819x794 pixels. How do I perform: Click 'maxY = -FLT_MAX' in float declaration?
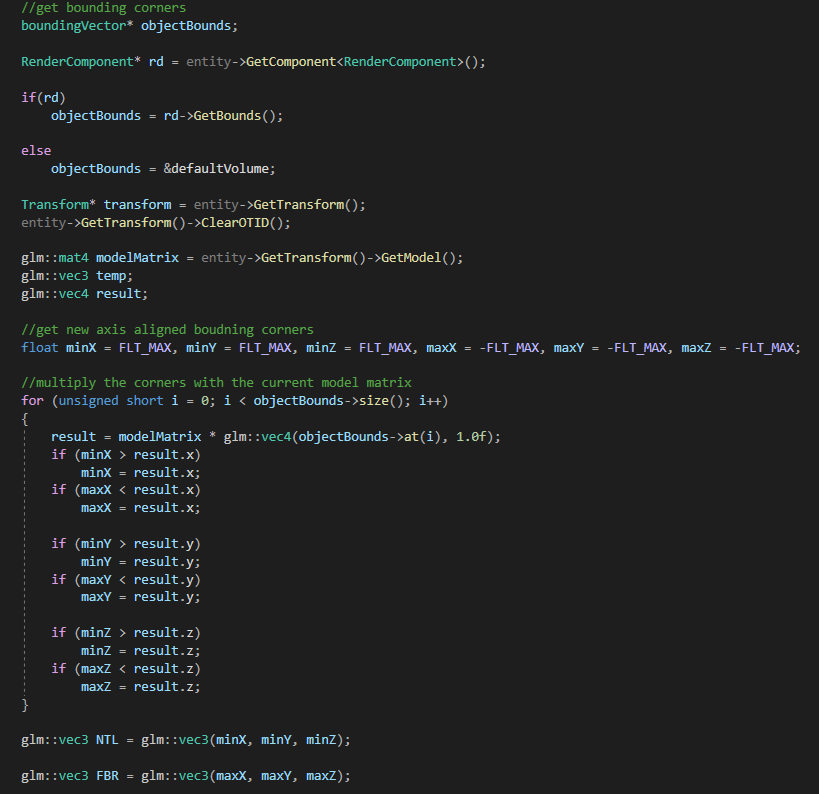(610, 347)
